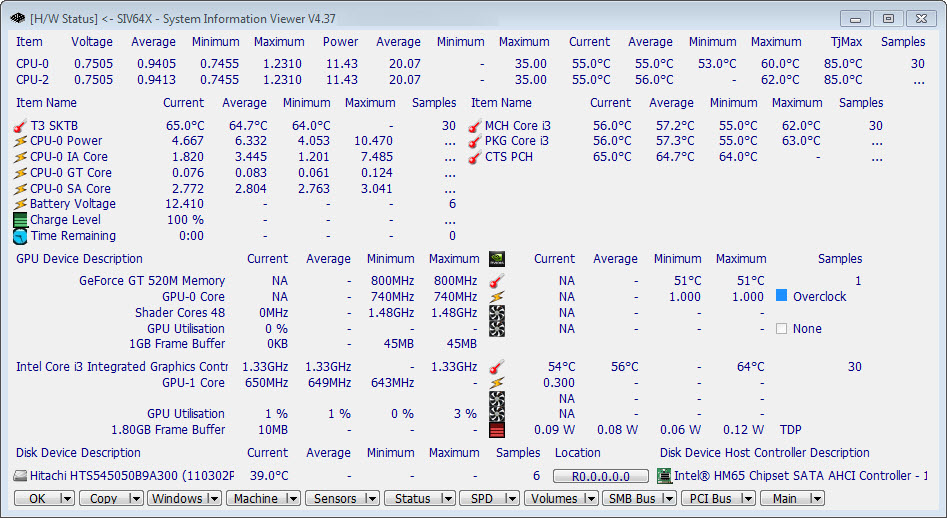Click the NVIDIA logo icon
The image size is (947, 518).
pyautogui.click(x=496, y=259)
